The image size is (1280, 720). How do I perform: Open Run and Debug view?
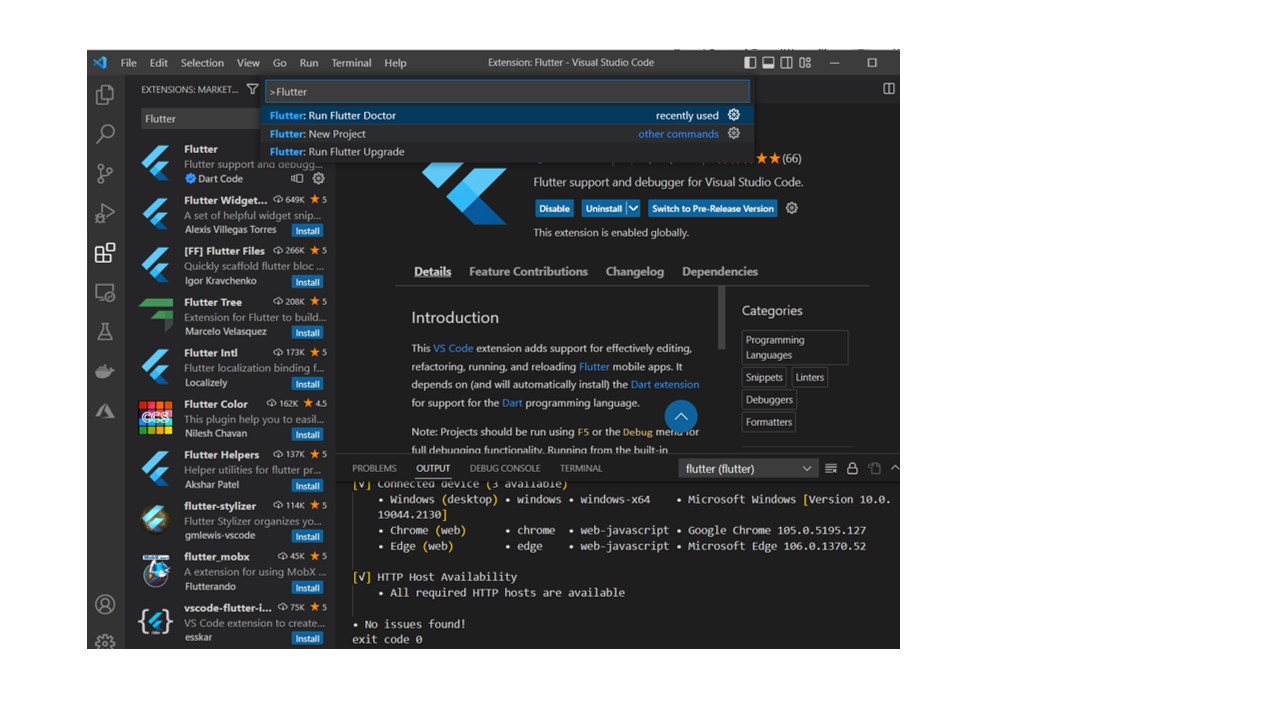105,213
